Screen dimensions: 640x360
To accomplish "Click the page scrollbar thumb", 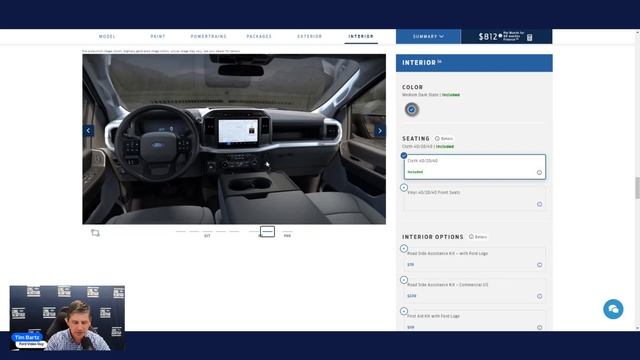I will pos(637,188).
